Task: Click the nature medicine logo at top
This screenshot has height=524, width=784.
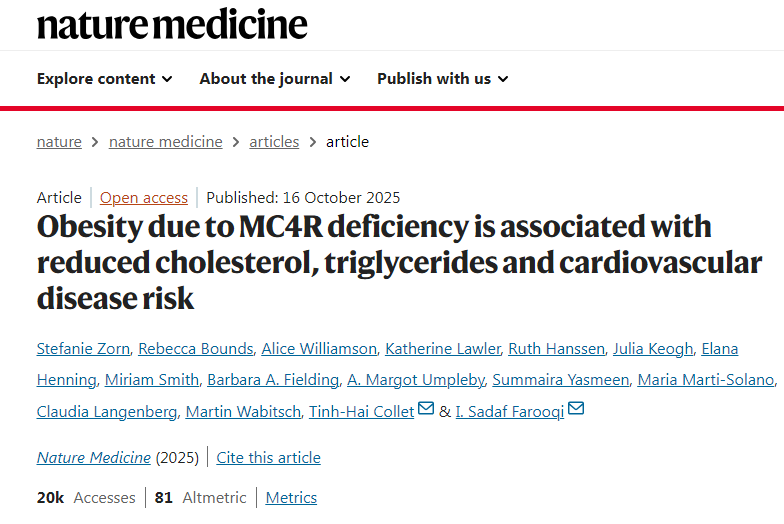Action: 172,24
